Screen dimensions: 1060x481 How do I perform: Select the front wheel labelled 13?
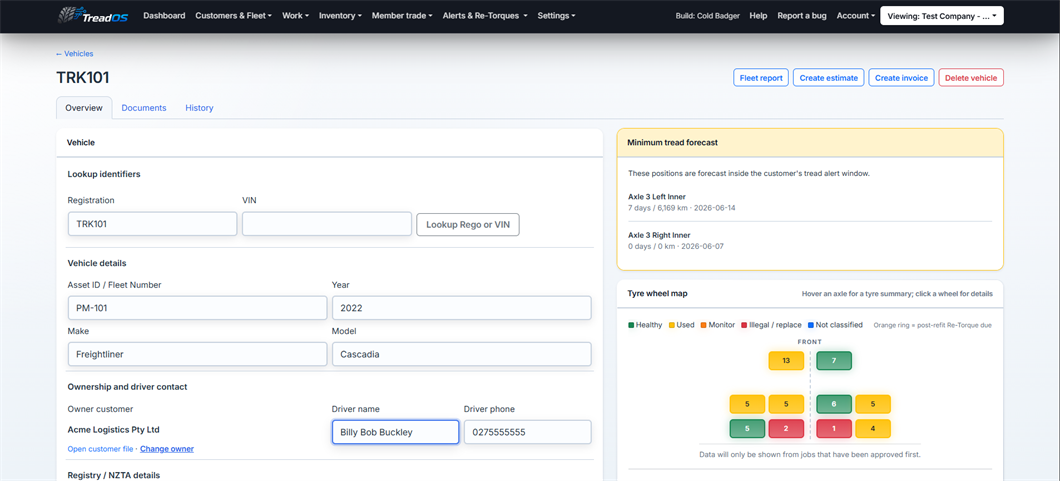click(x=786, y=361)
